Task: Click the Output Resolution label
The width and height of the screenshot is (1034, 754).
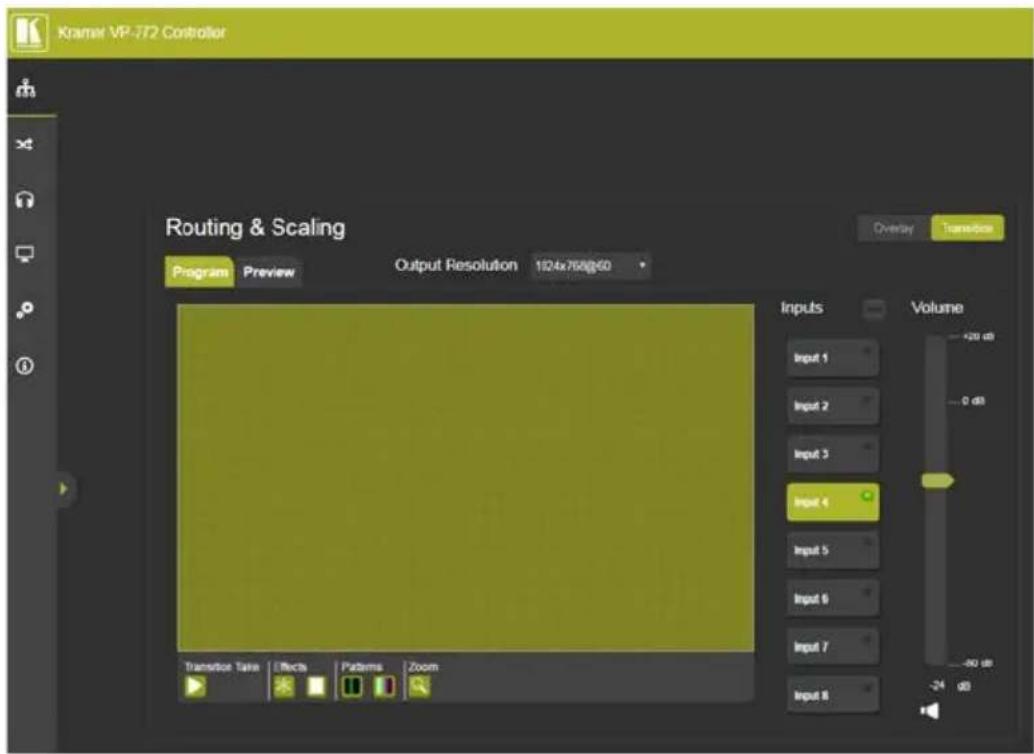Action: (x=456, y=265)
